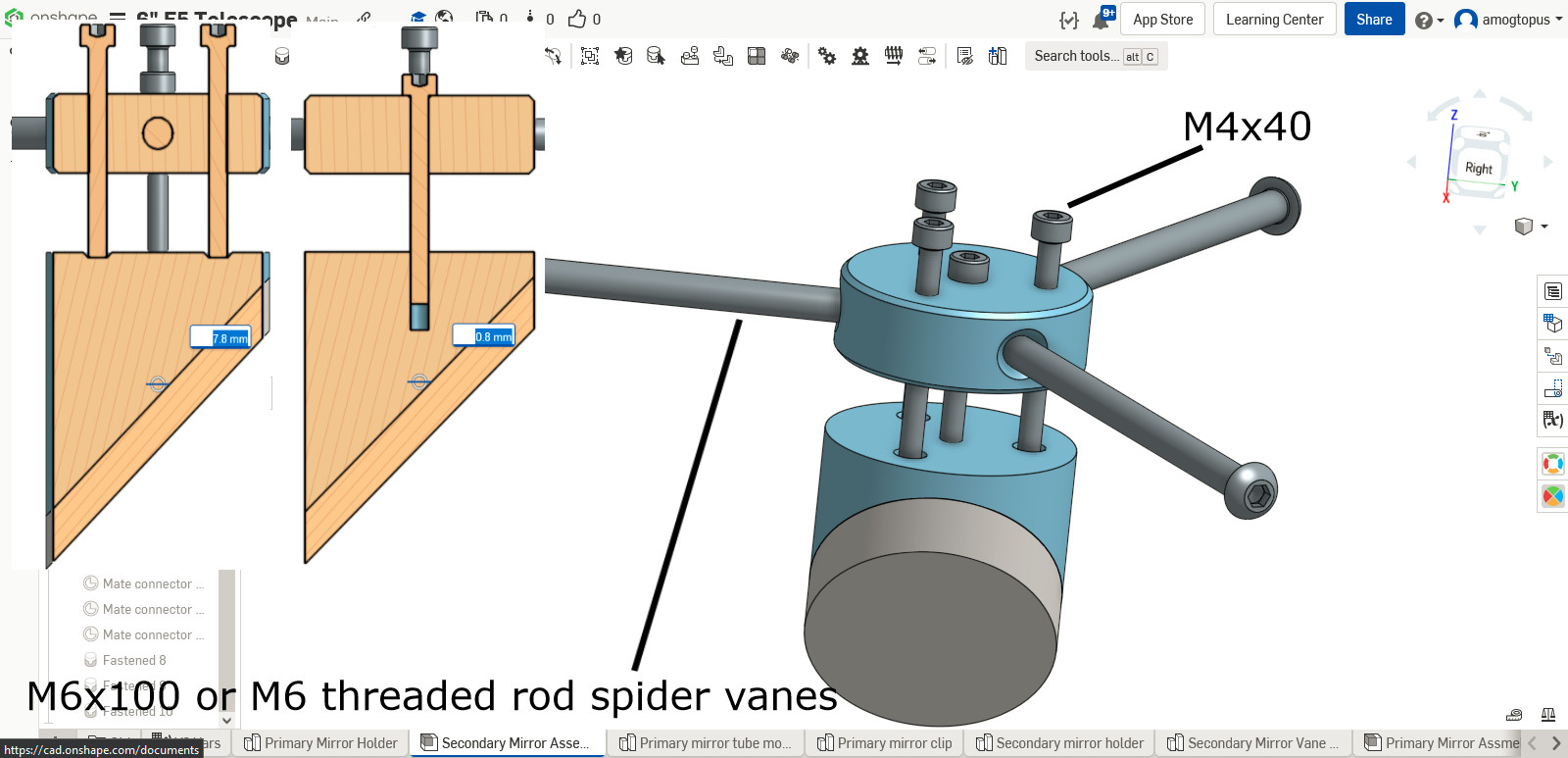Screen dimensions: 1568x758
Task: Open the Linear relation tool
Action: (926, 57)
